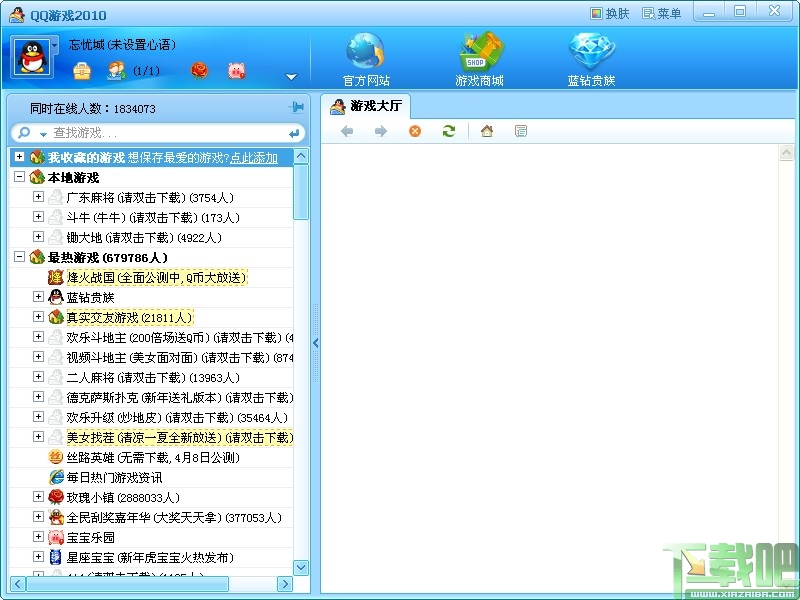Click the pig icon of 宝宝乐园

click(x=56, y=537)
